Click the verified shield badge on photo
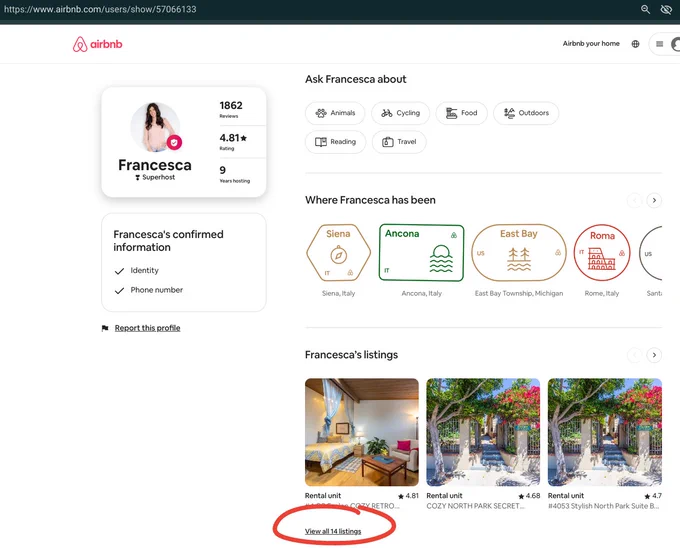This screenshot has height=548, width=680. tap(174, 142)
